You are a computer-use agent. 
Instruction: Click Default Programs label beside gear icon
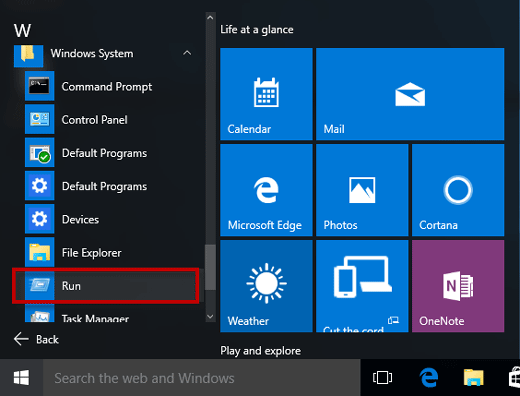(x=104, y=186)
